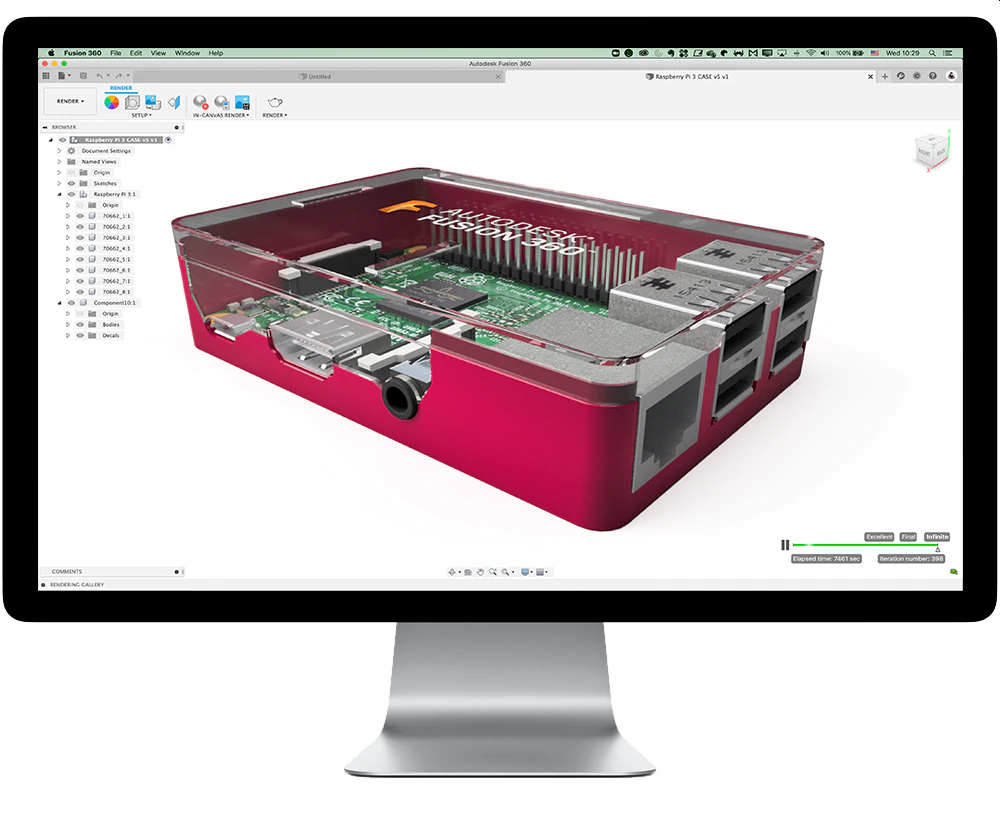Set render quality to Final
This screenshot has height=826, width=1000.
[908, 537]
